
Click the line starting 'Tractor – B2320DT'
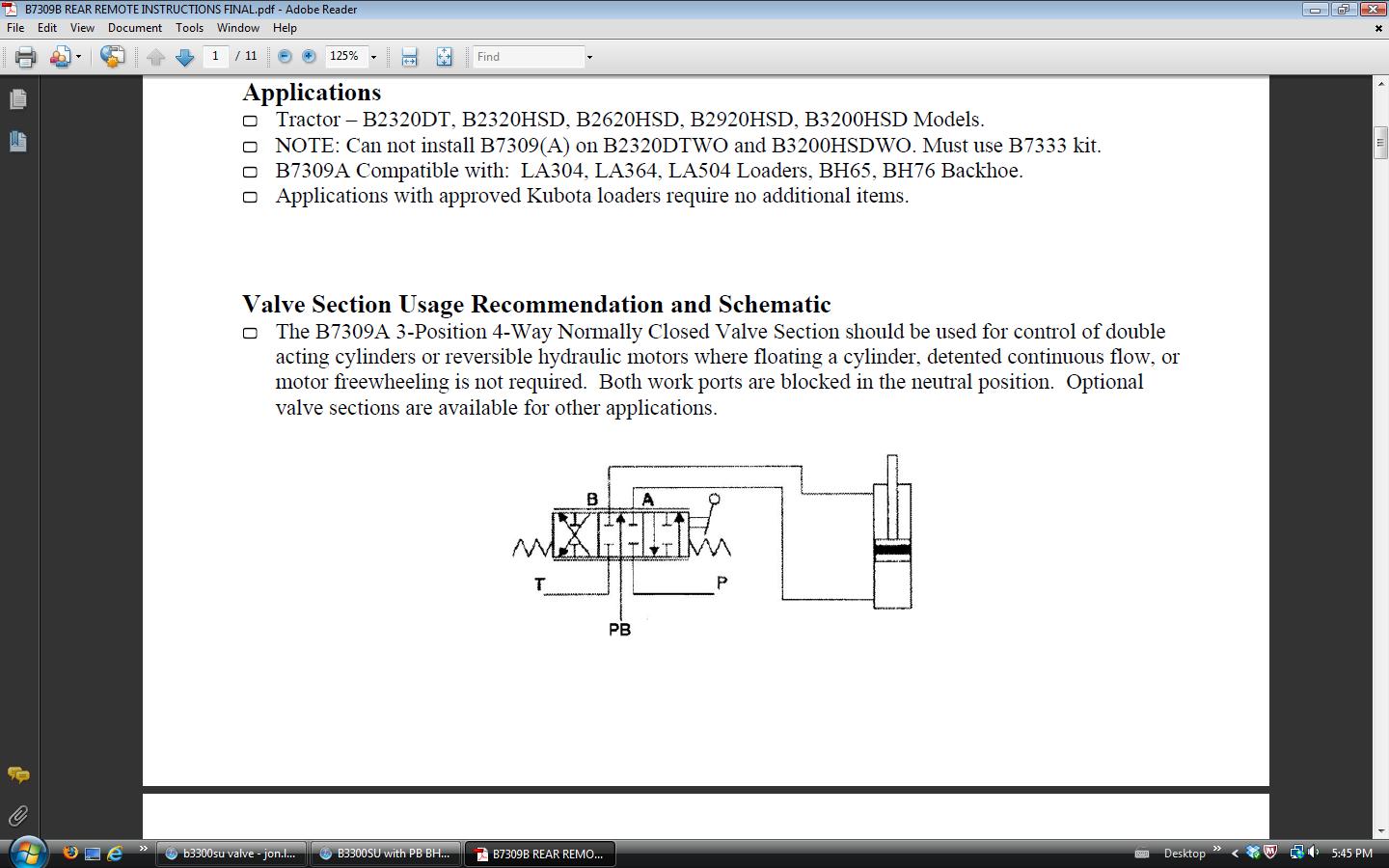[x=630, y=120]
